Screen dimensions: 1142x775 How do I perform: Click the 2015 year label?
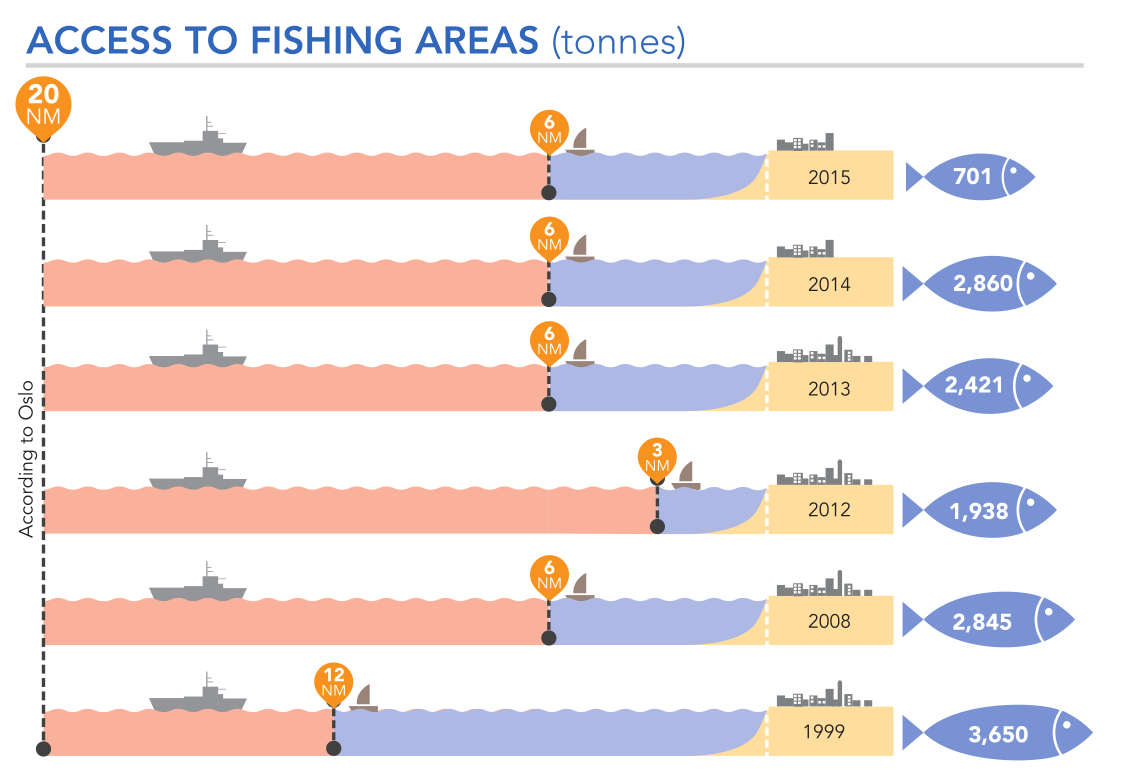[x=829, y=178]
